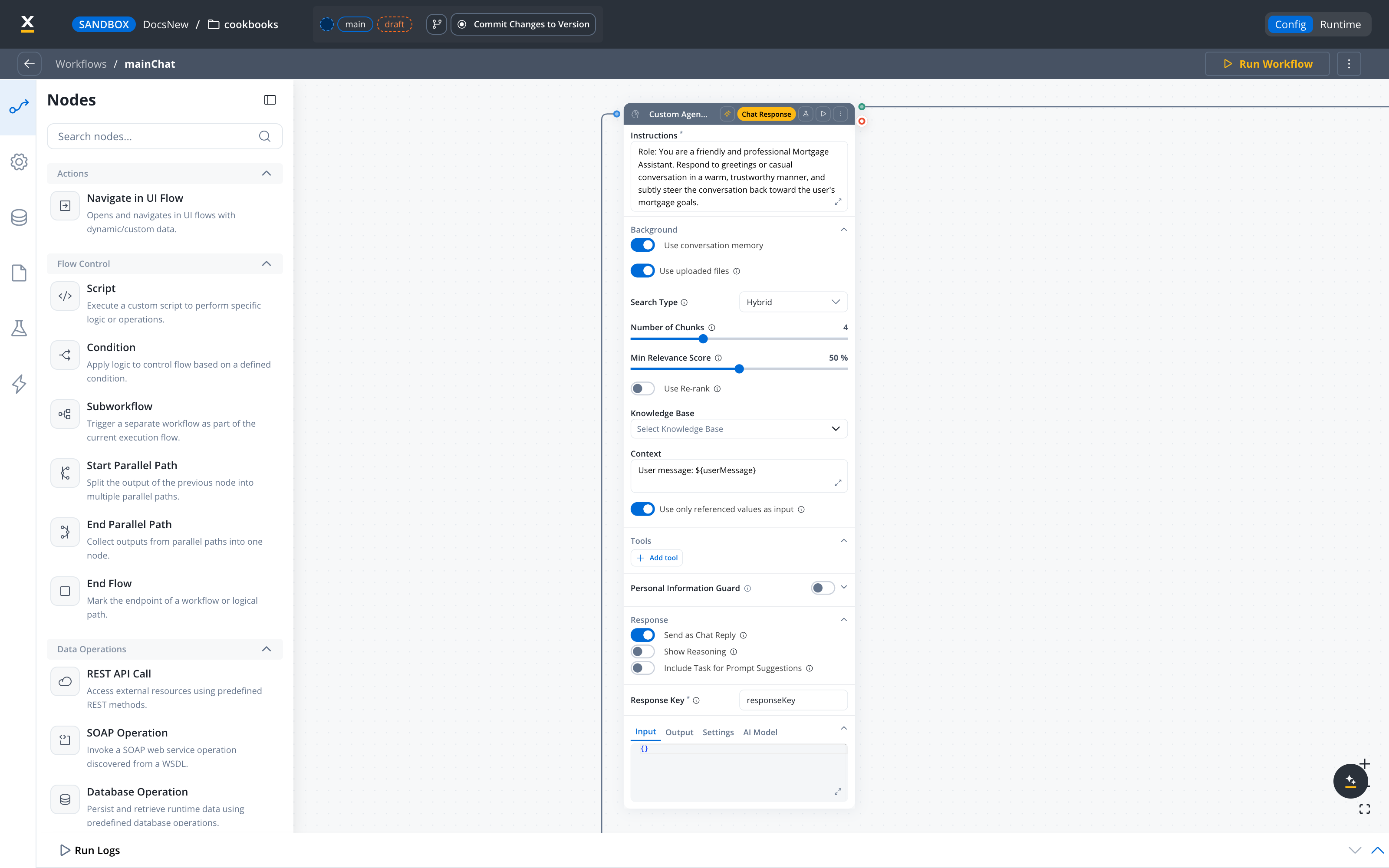Click the branch icon beside the draft tag
The image size is (1389, 868).
437,24
